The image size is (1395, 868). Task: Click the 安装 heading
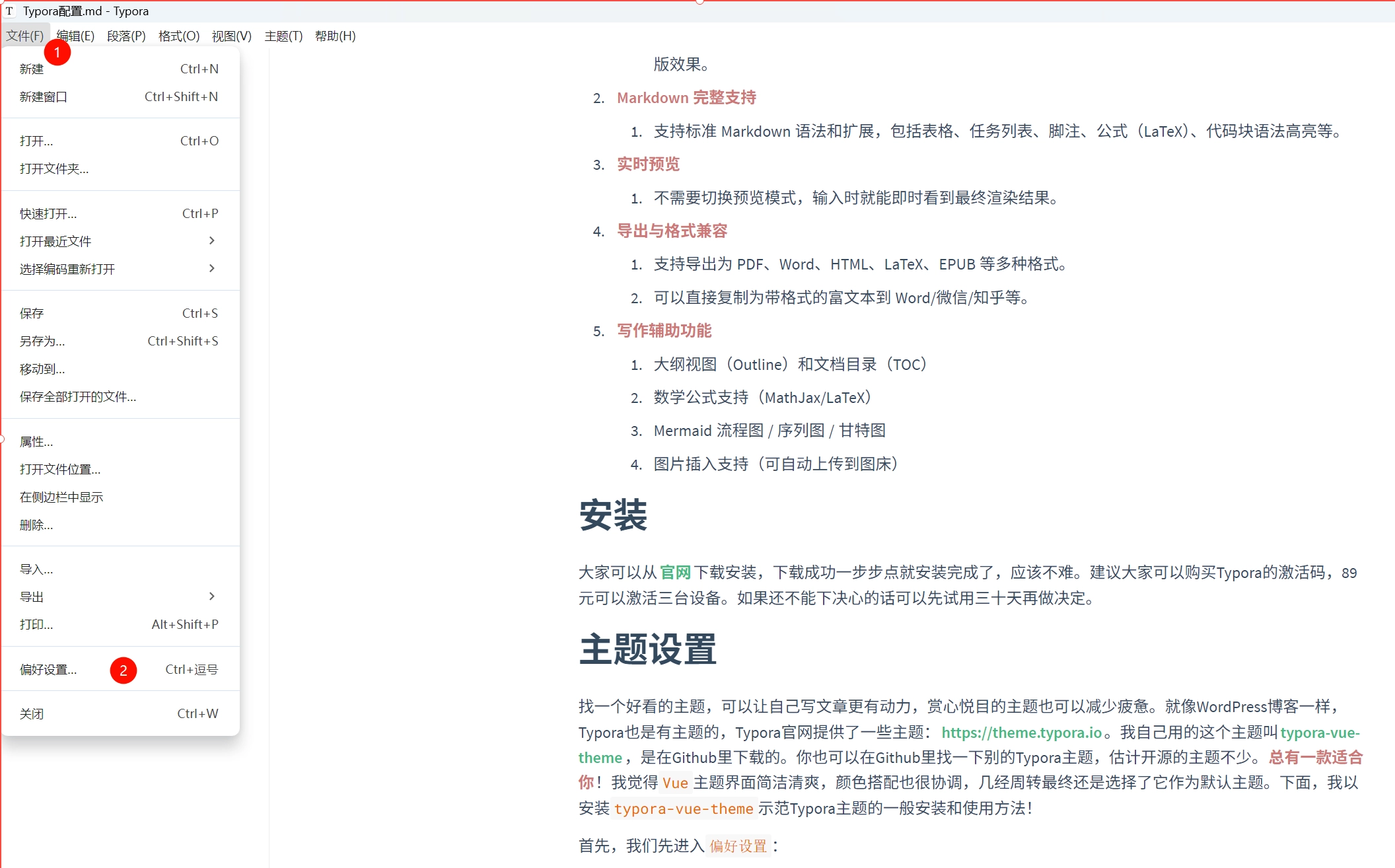[614, 515]
